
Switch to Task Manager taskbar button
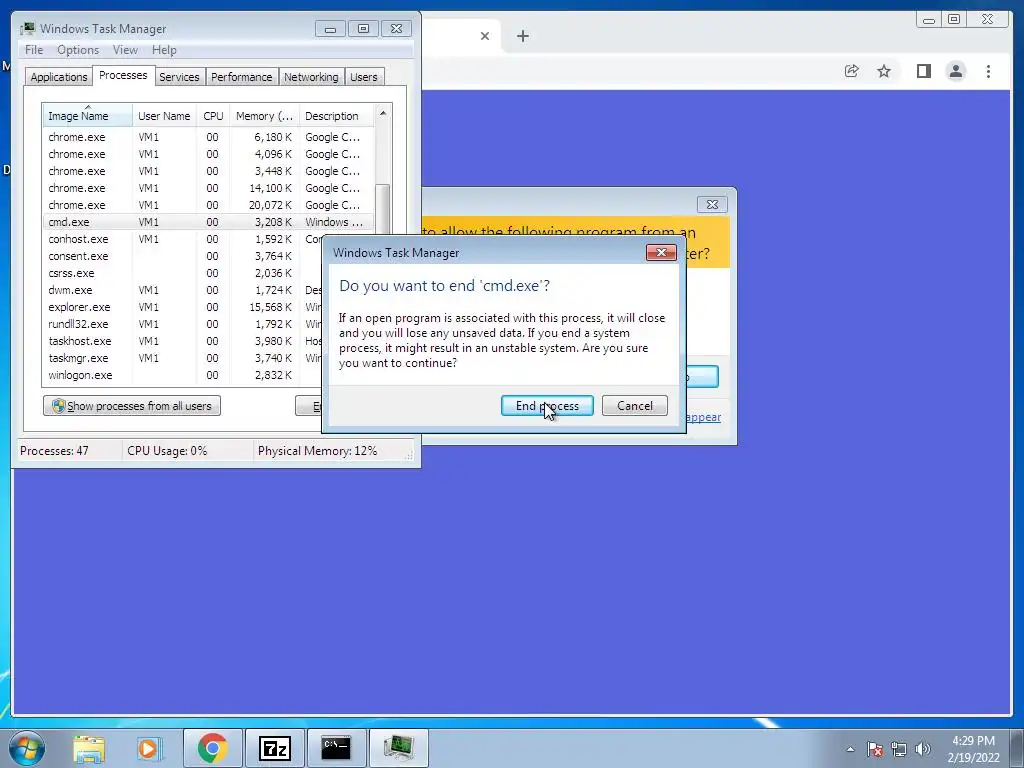point(398,748)
